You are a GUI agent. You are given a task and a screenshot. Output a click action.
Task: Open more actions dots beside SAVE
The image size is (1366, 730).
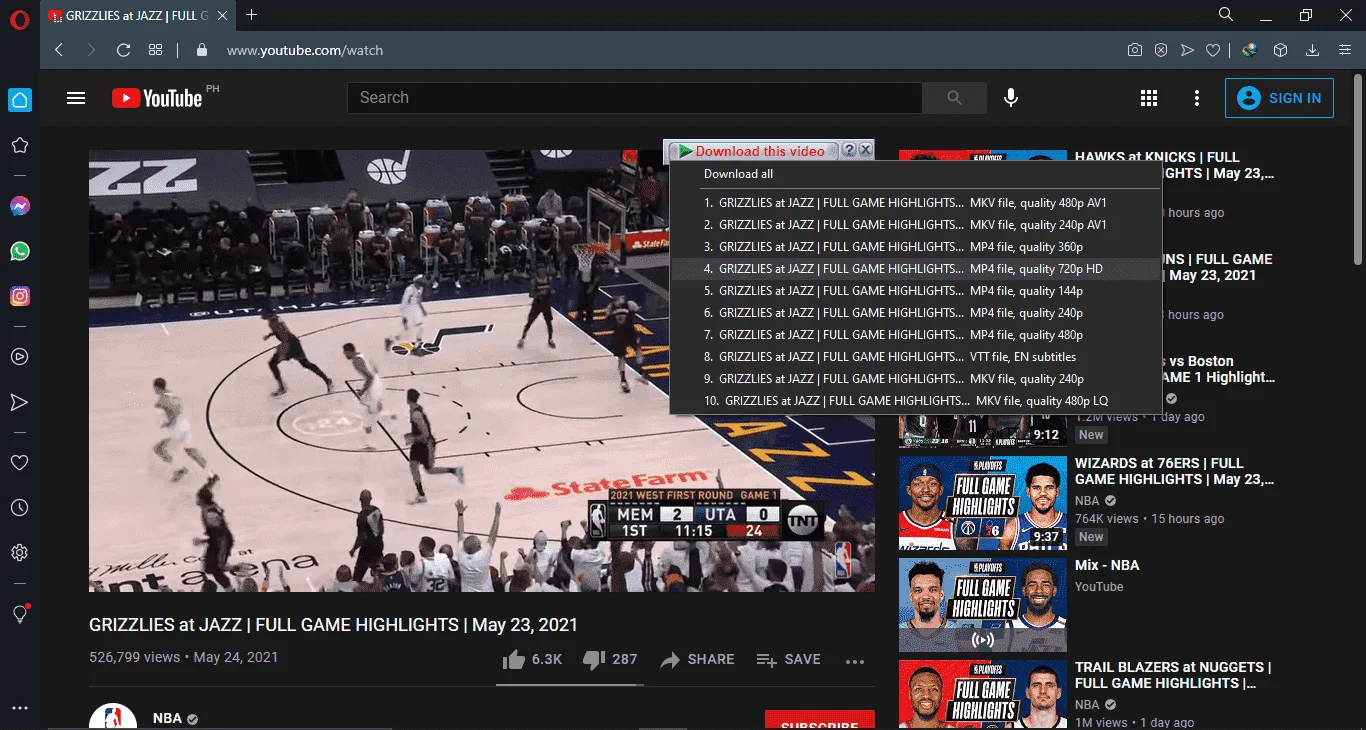[854, 661]
